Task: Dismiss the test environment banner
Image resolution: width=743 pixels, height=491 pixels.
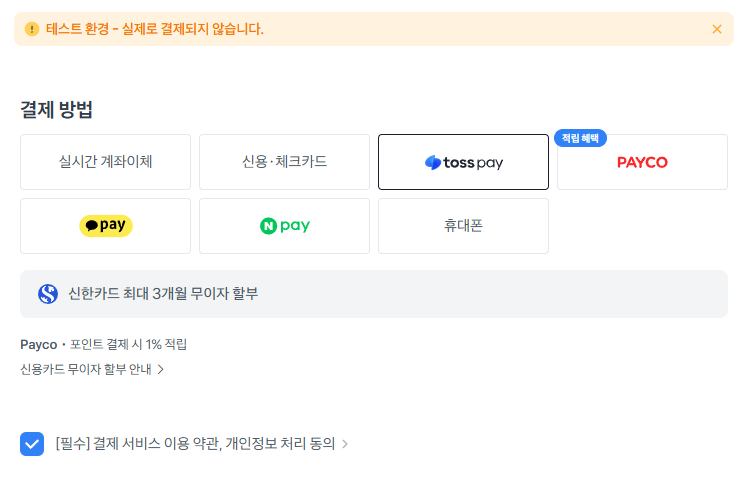Action: pyautogui.click(x=716, y=29)
